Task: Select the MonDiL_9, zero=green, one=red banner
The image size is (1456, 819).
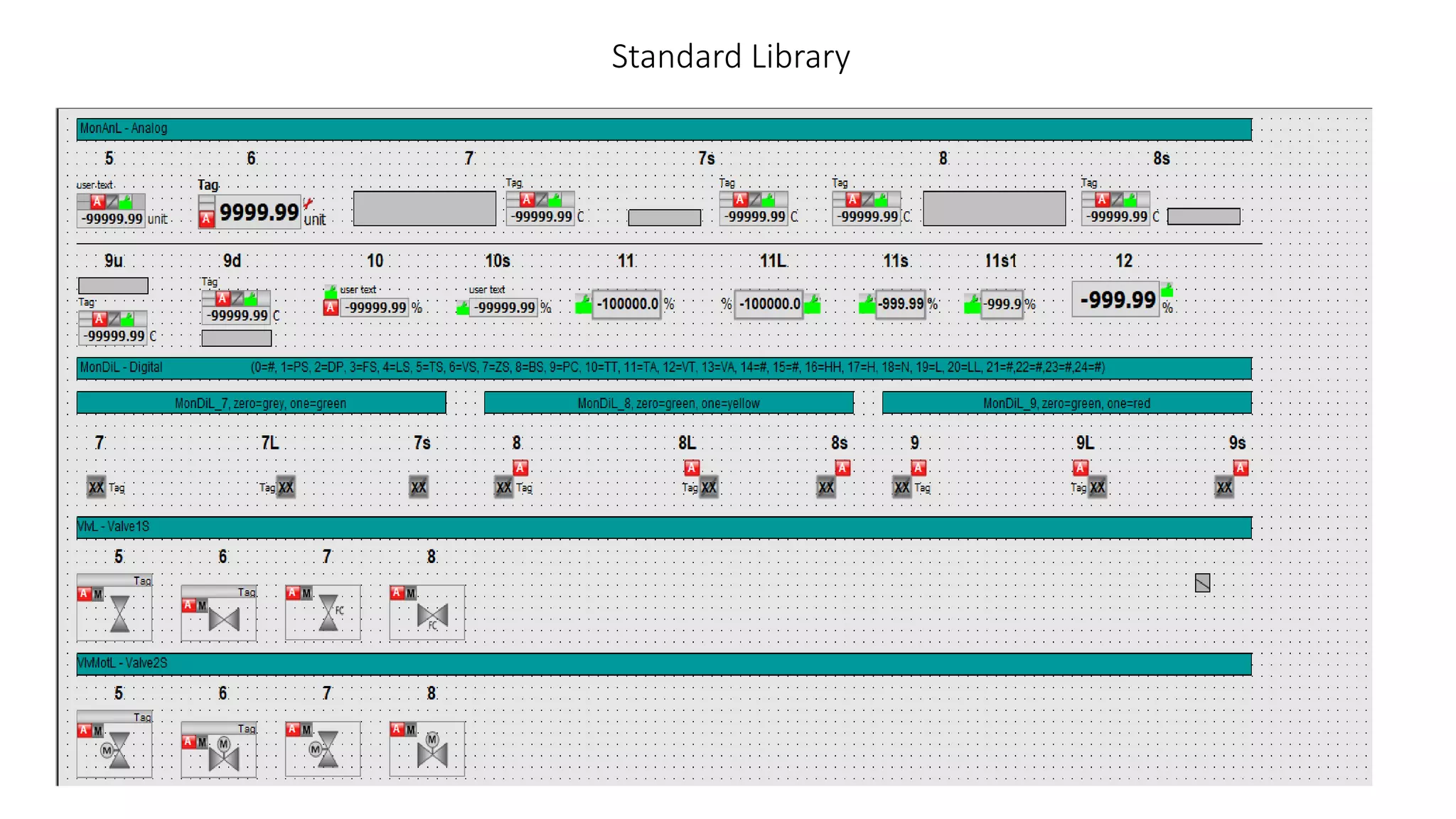Action: pyautogui.click(x=1066, y=403)
